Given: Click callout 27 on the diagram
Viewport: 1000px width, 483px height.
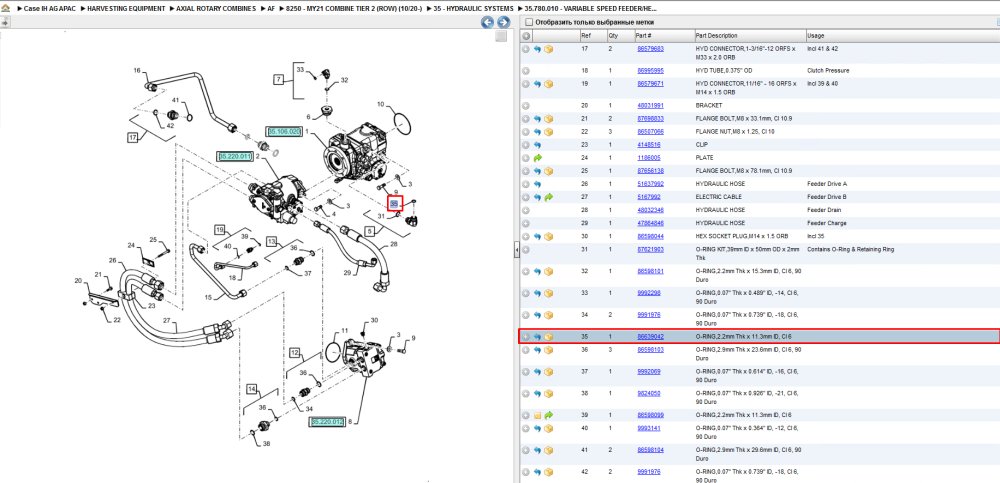Looking at the screenshot, I should [x=168, y=320].
